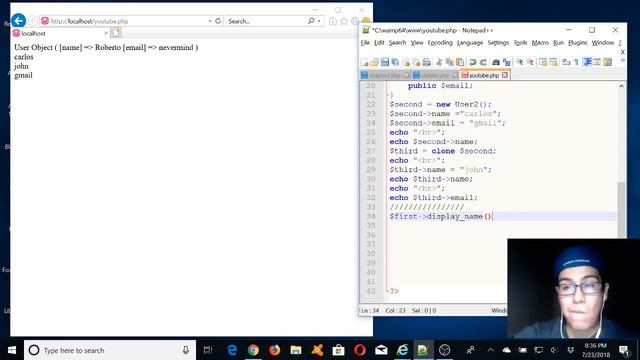640x360 pixels.
Task: Click the magnifier search icon in browser
Action: click(x=311, y=21)
